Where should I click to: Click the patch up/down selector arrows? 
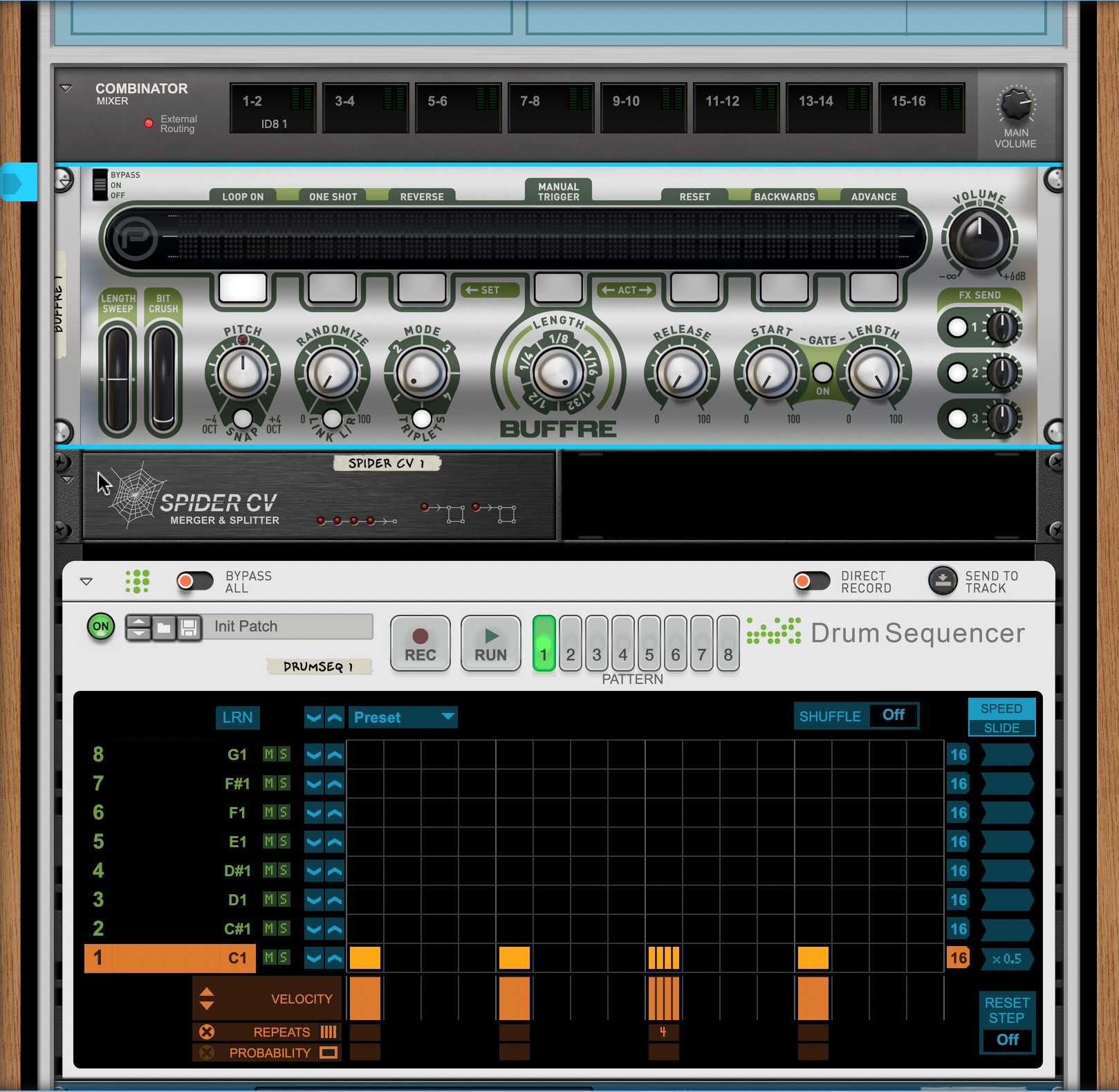(x=139, y=628)
